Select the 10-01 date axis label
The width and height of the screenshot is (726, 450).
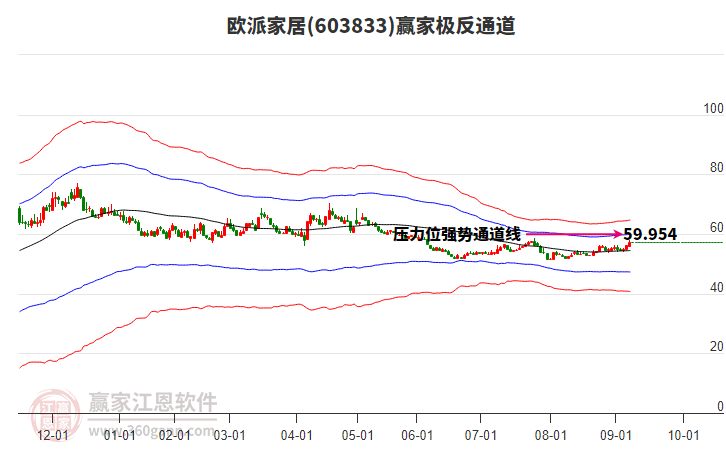click(x=683, y=435)
